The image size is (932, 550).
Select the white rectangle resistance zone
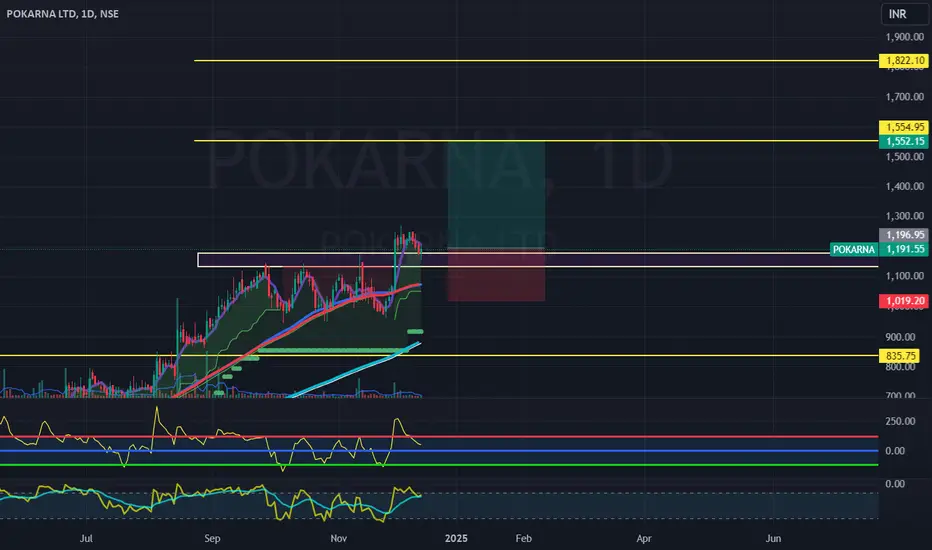tap(538, 260)
